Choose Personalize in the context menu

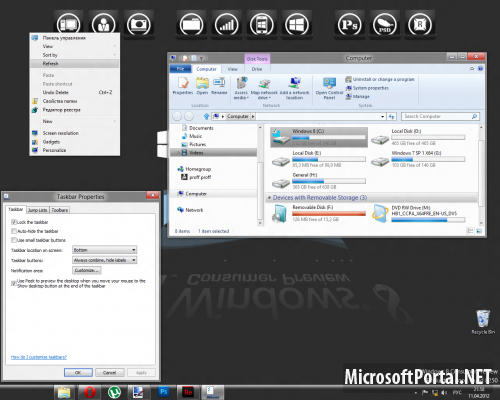point(74,150)
